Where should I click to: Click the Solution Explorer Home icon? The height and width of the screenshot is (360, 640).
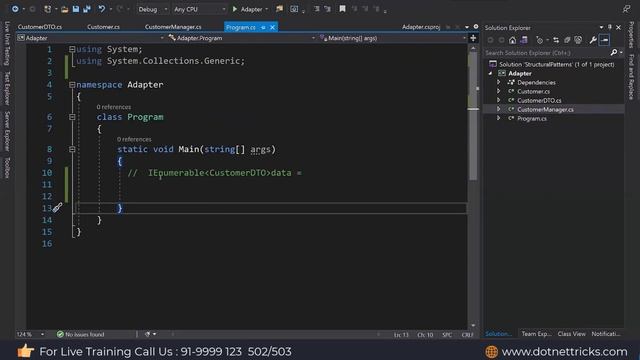point(512,40)
